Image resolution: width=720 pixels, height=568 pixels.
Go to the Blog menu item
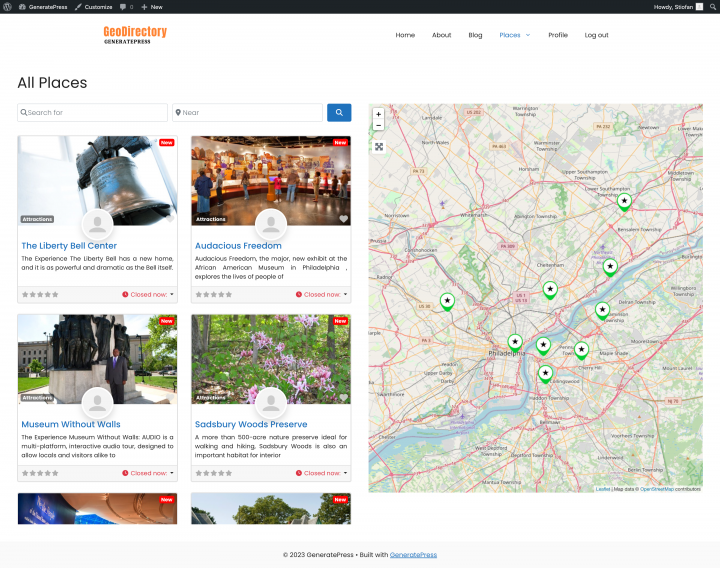[475, 35]
